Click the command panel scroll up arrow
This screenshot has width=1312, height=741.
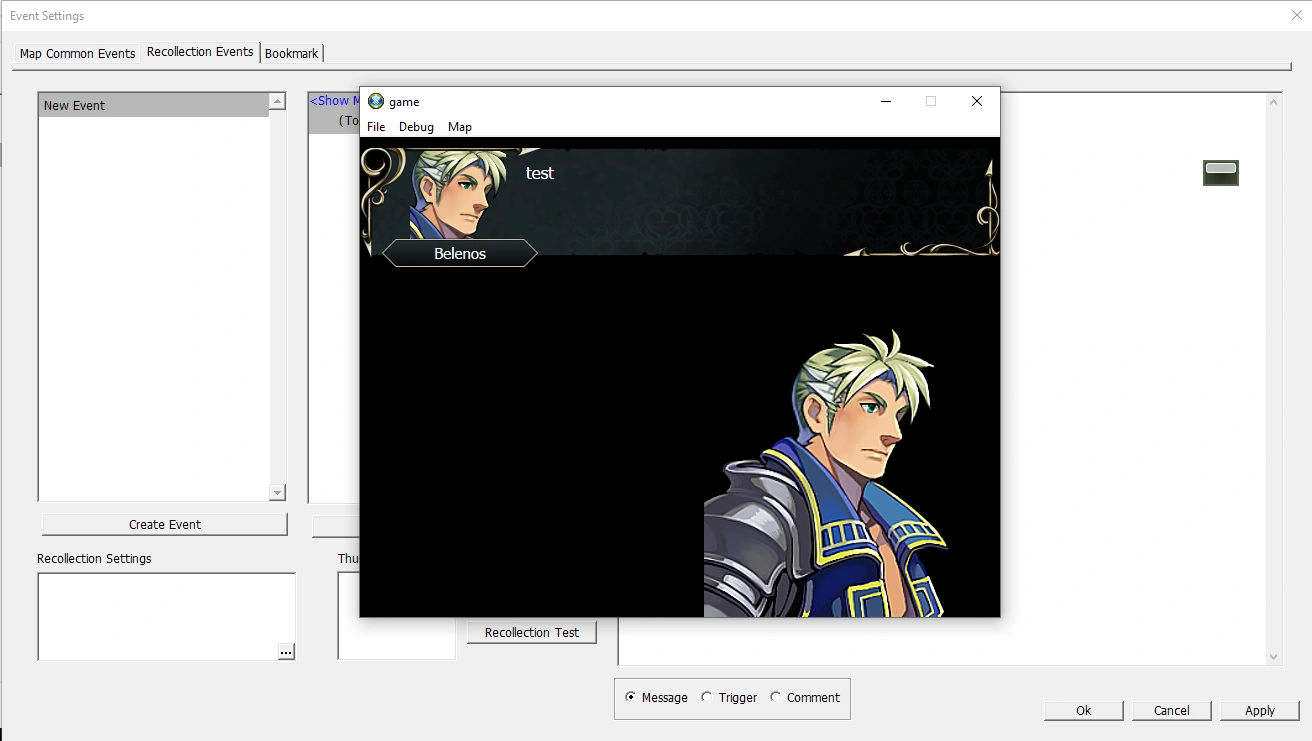[x=1274, y=102]
